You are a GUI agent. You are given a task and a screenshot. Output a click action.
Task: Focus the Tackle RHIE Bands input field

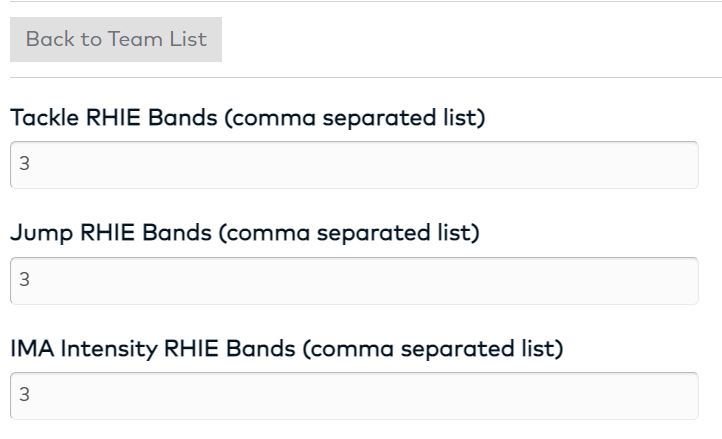(x=354, y=165)
